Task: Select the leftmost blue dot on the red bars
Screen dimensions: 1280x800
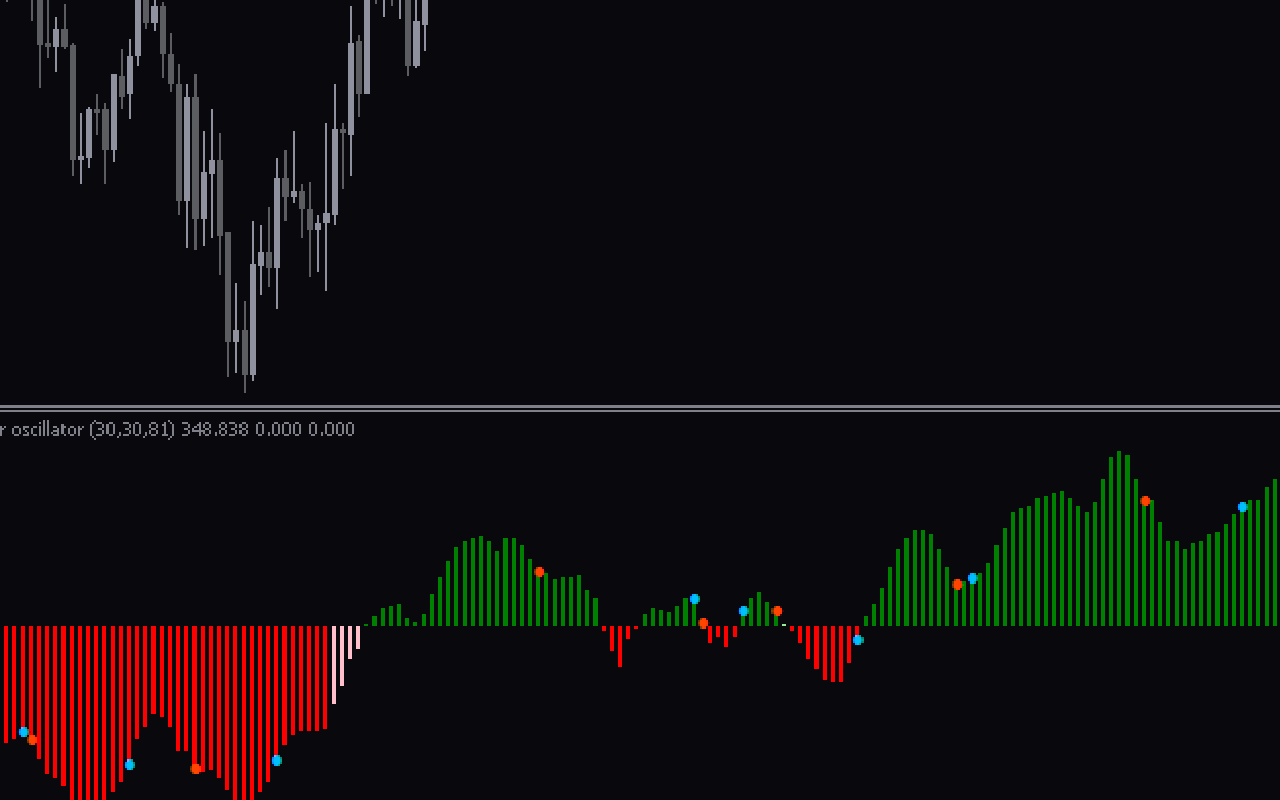Action: pos(24,732)
